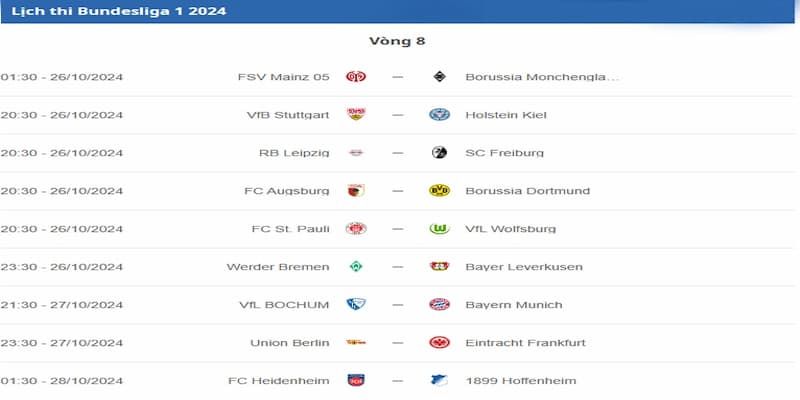This screenshot has width=800, height=400.
Task: Click the VfL BOCHUM vs Bayern score dash
Action: click(x=397, y=305)
